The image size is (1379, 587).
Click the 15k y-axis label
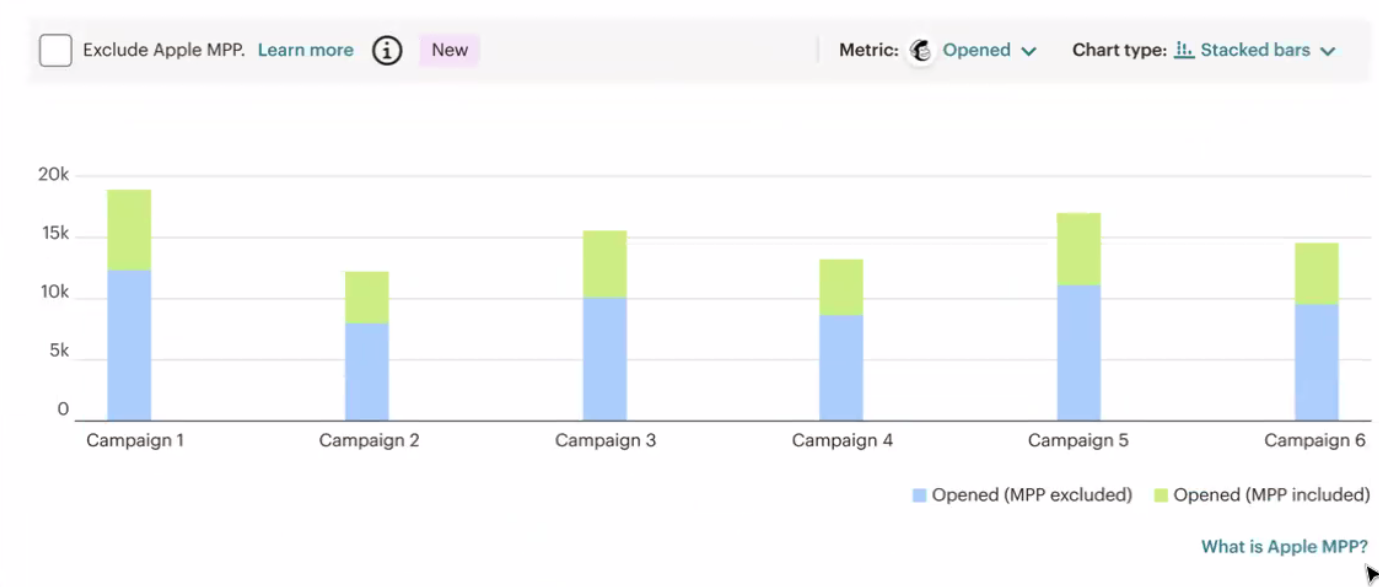click(x=54, y=234)
